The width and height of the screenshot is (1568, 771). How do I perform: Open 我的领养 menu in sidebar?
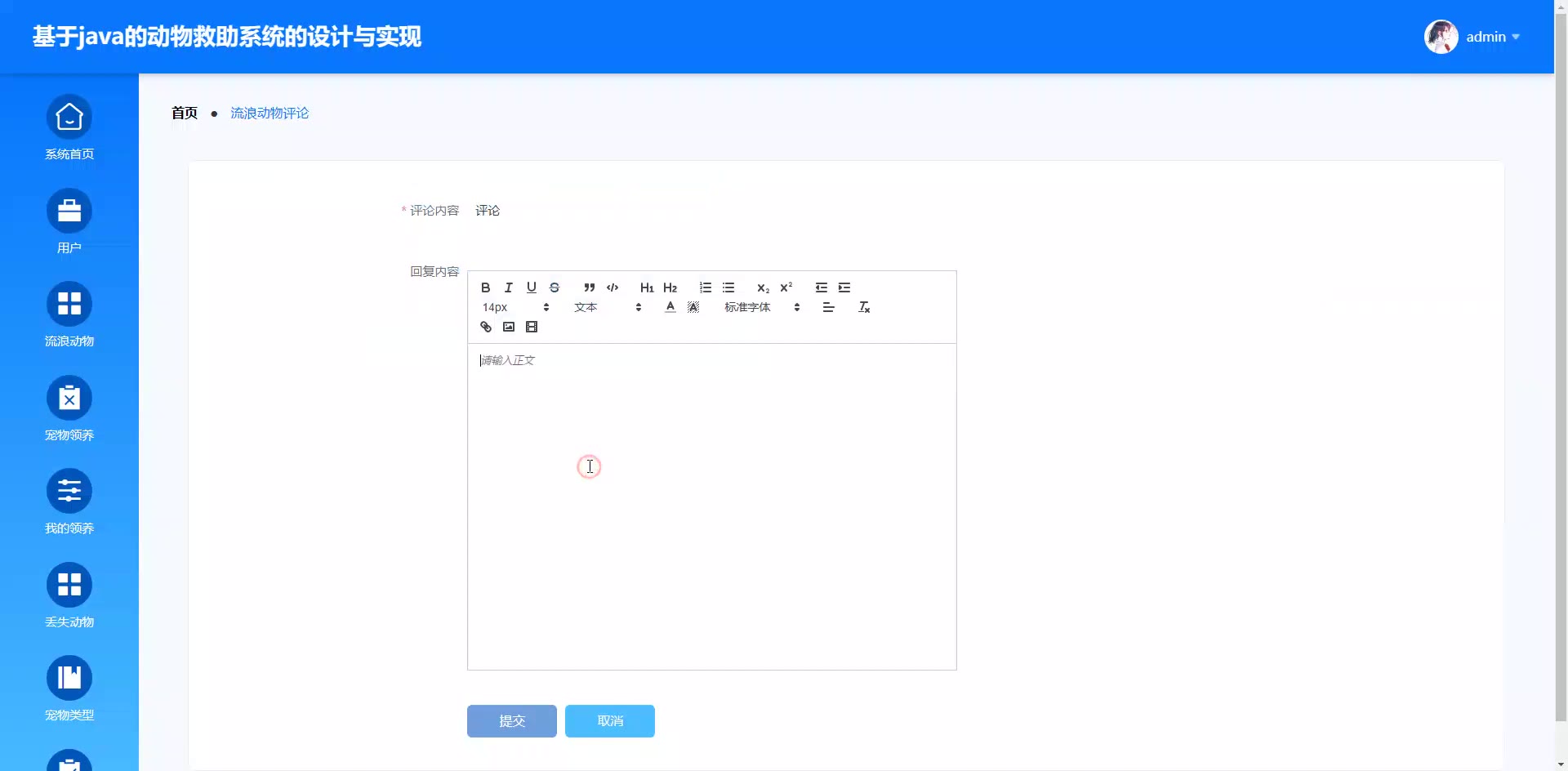click(69, 502)
